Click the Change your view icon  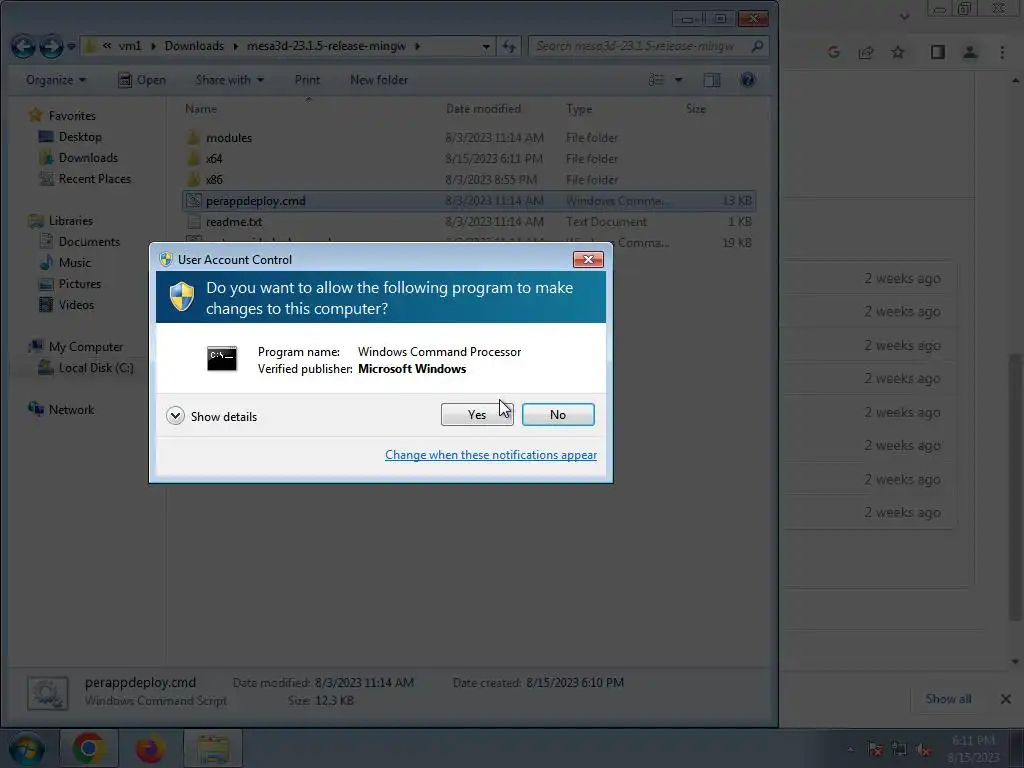656,80
